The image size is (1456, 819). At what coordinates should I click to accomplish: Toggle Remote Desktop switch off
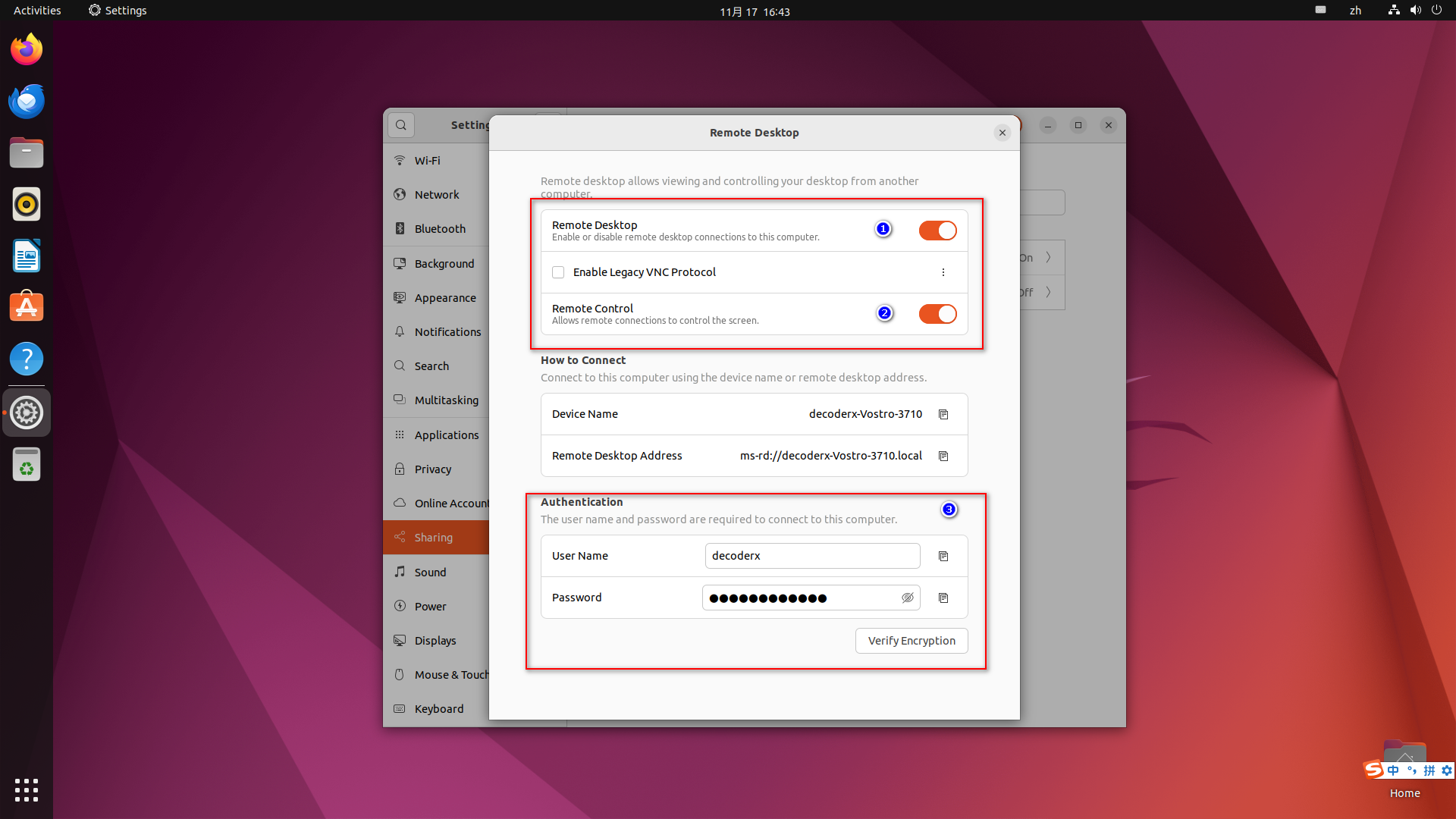[x=937, y=231]
